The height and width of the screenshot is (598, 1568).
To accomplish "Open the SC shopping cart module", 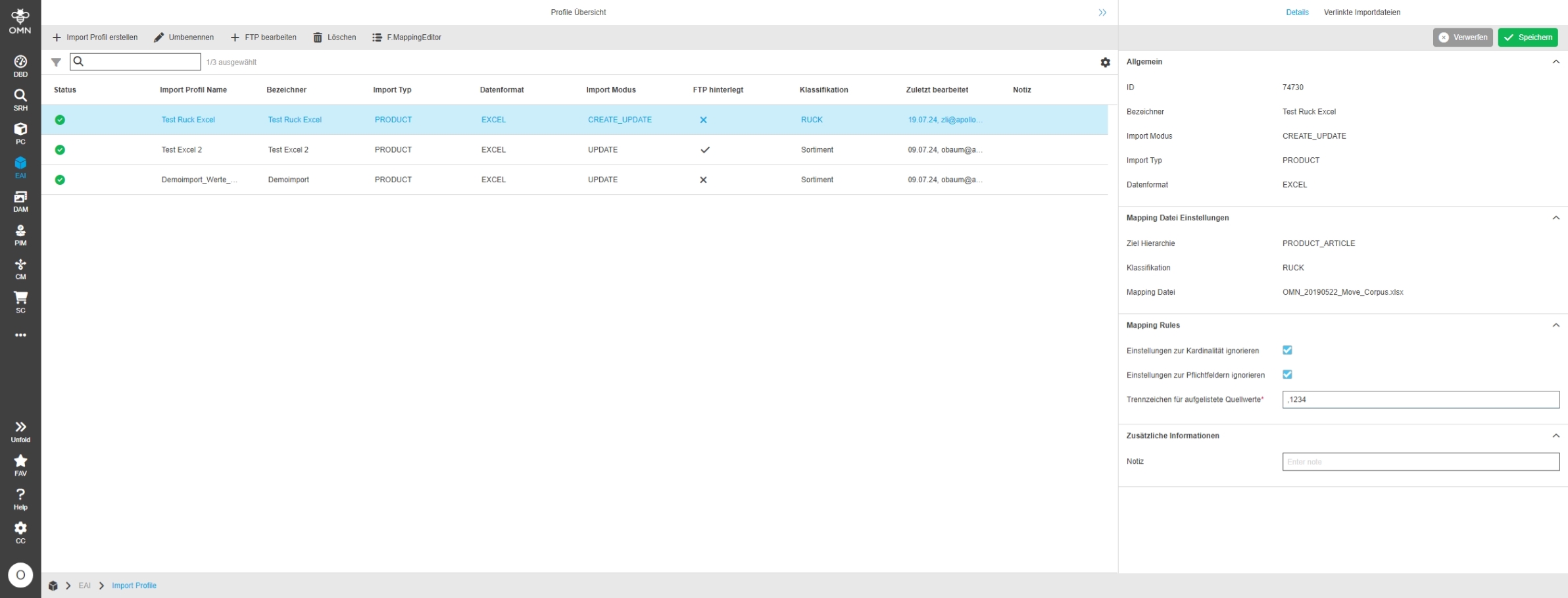I will [x=20, y=301].
